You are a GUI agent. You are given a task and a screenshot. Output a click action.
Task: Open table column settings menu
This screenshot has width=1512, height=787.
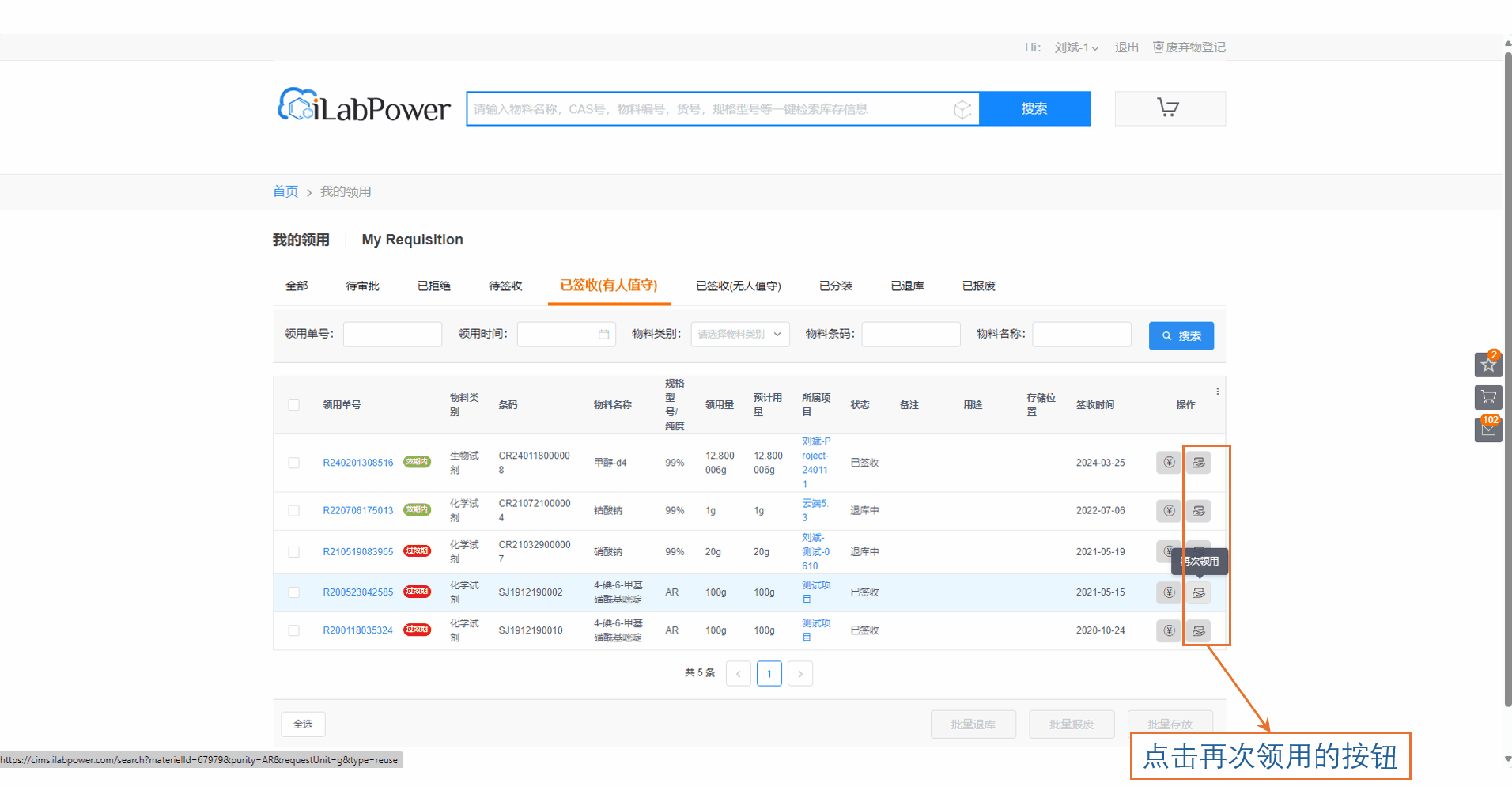tap(1217, 392)
